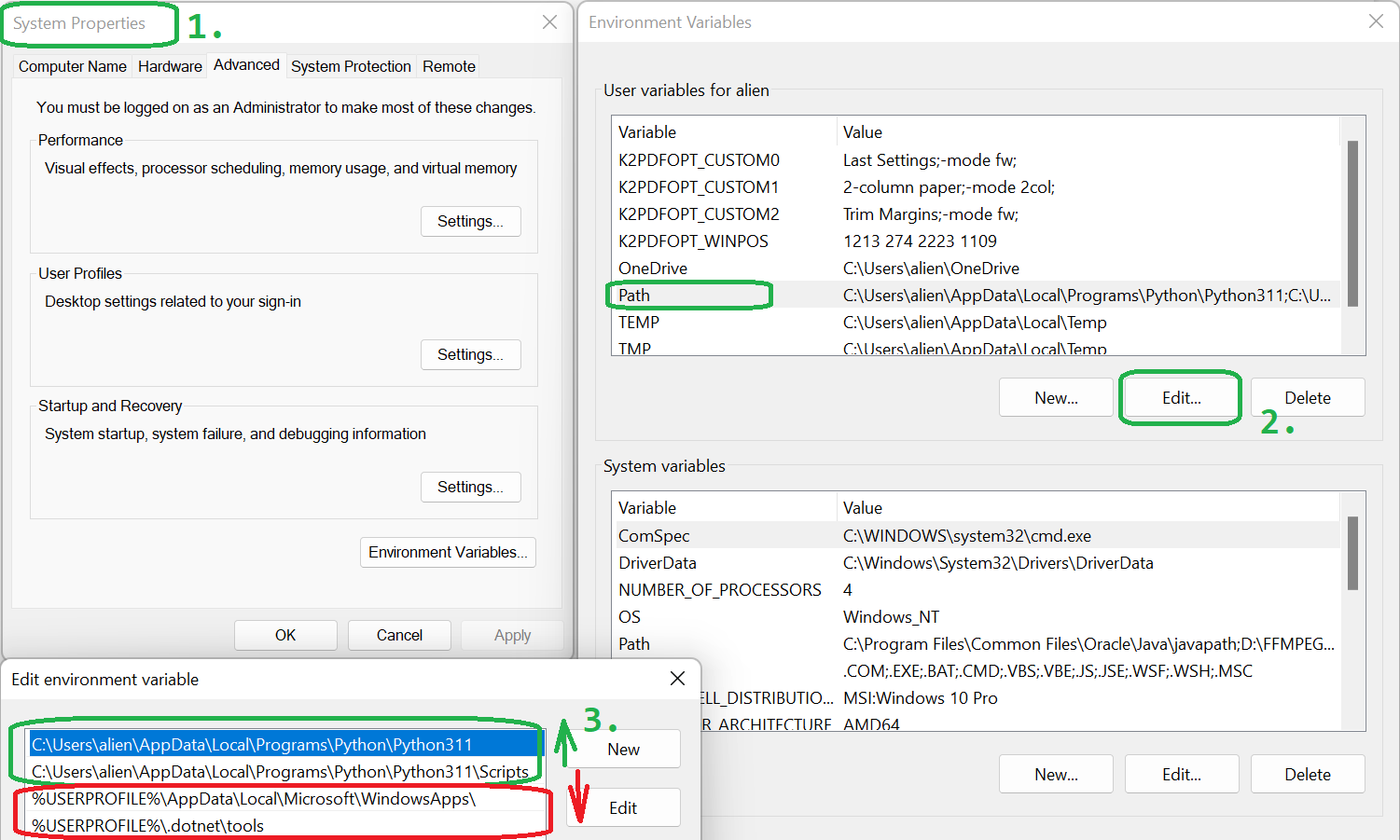This screenshot has height=840, width=1400.
Task: Close the Edit environment variable dialog
Action: pyautogui.click(x=678, y=679)
